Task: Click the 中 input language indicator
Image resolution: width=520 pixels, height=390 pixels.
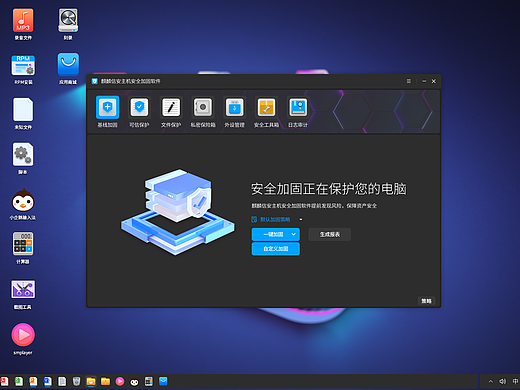Action: (x=515, y=381)
